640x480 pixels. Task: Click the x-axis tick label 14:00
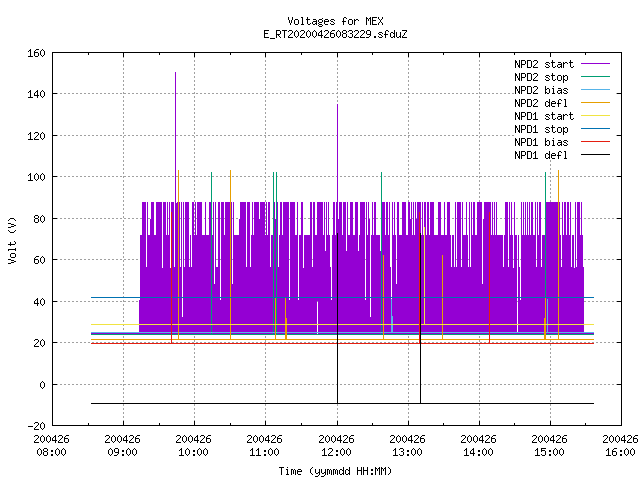[x=478, y=452]
